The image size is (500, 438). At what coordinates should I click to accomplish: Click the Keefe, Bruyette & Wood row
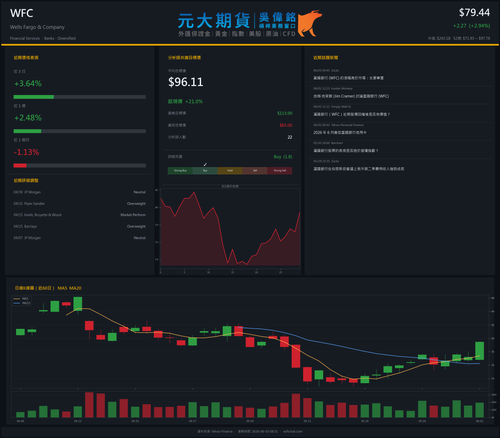tap(79, 215)
